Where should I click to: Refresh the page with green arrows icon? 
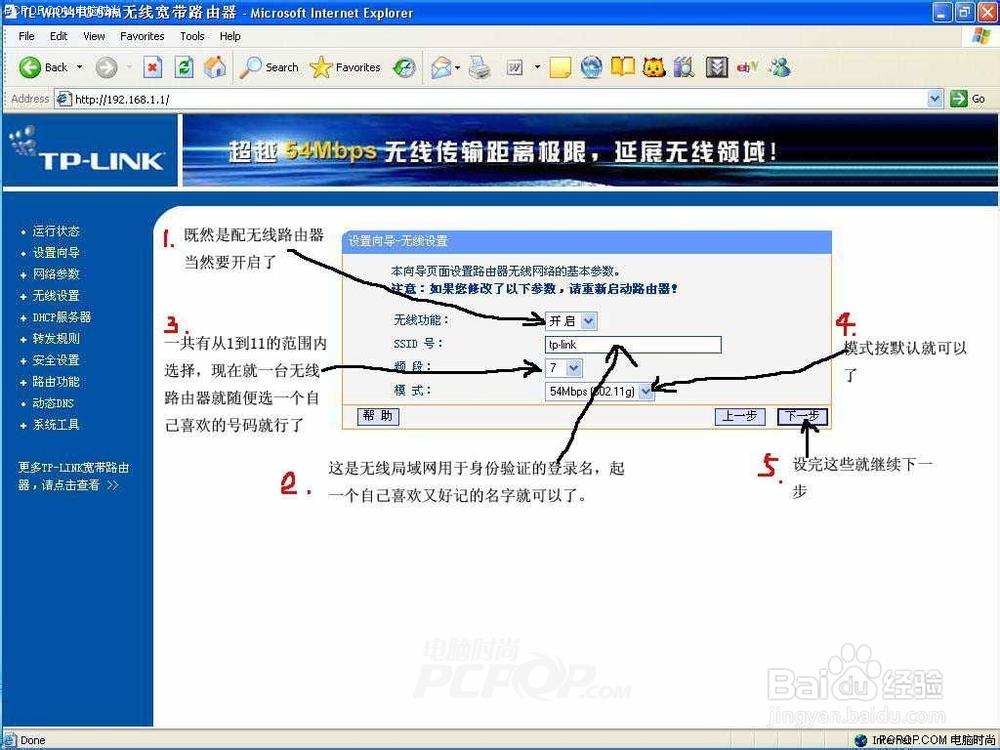pos(184,67)
